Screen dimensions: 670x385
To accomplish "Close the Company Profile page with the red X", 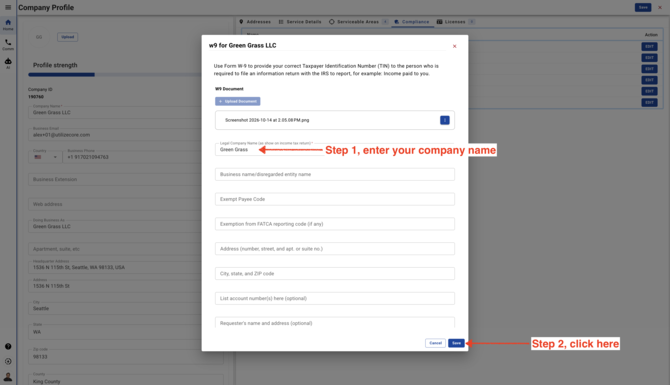I will 660,7.
